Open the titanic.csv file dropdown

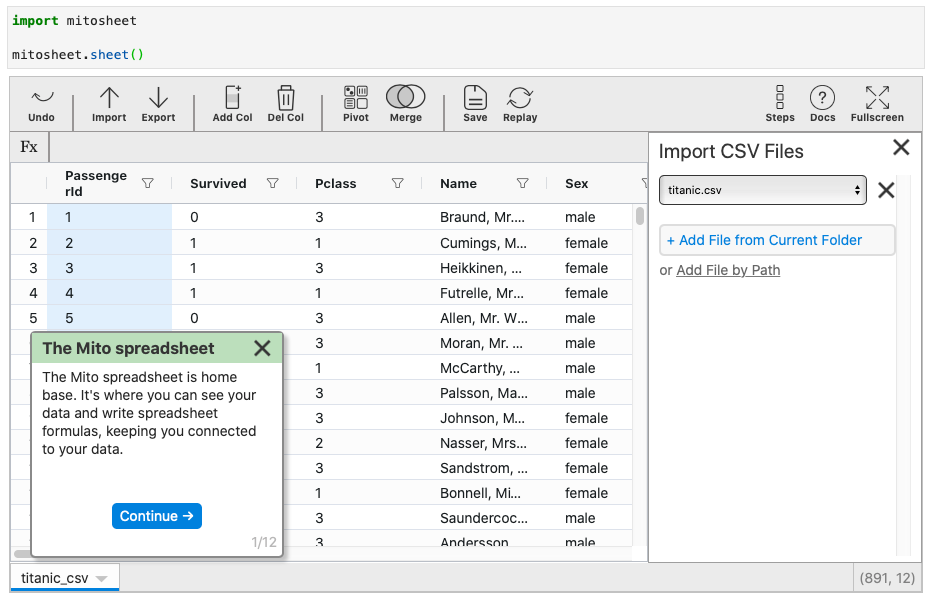pos(762,190)
